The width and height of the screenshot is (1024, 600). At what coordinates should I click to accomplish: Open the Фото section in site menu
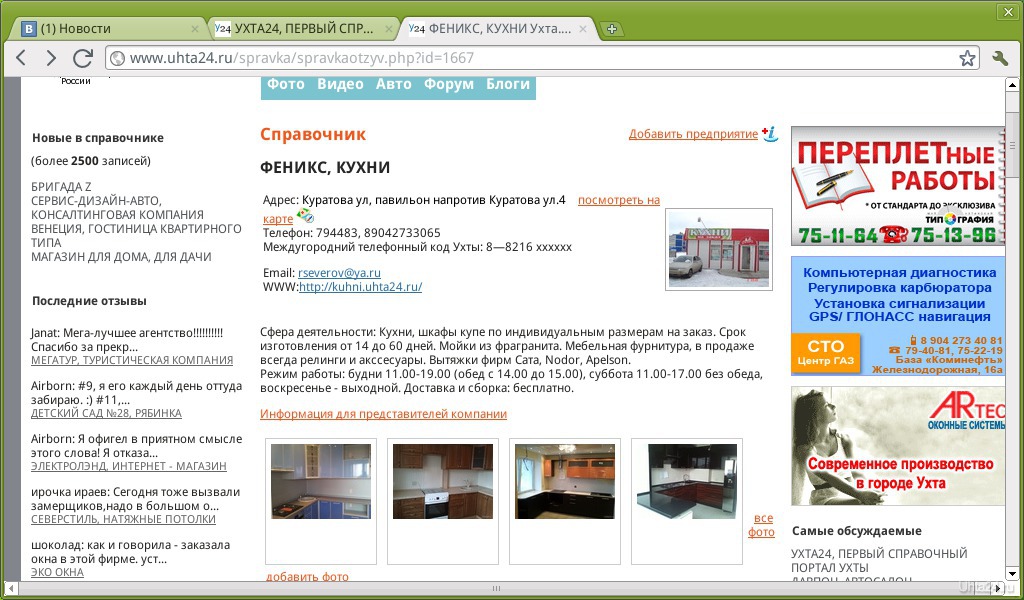coord(286,84)
